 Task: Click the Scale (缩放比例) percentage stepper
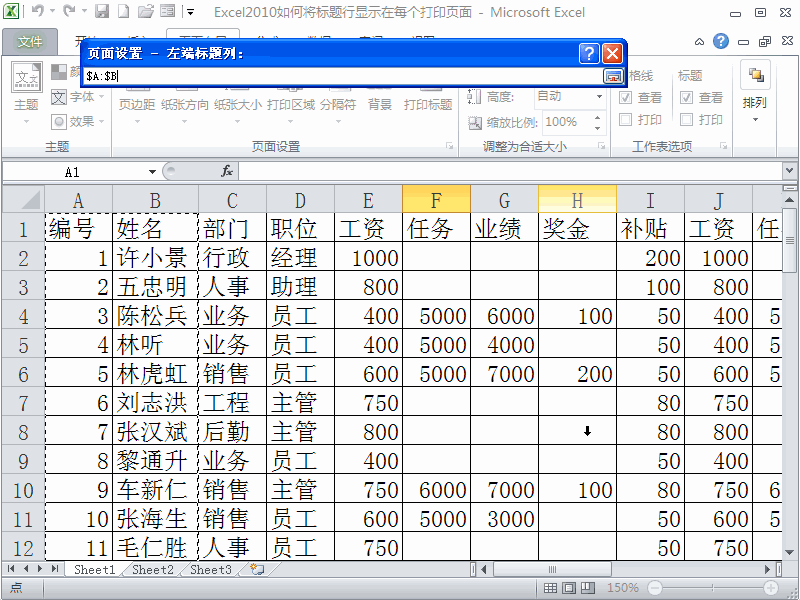(597, 122)
